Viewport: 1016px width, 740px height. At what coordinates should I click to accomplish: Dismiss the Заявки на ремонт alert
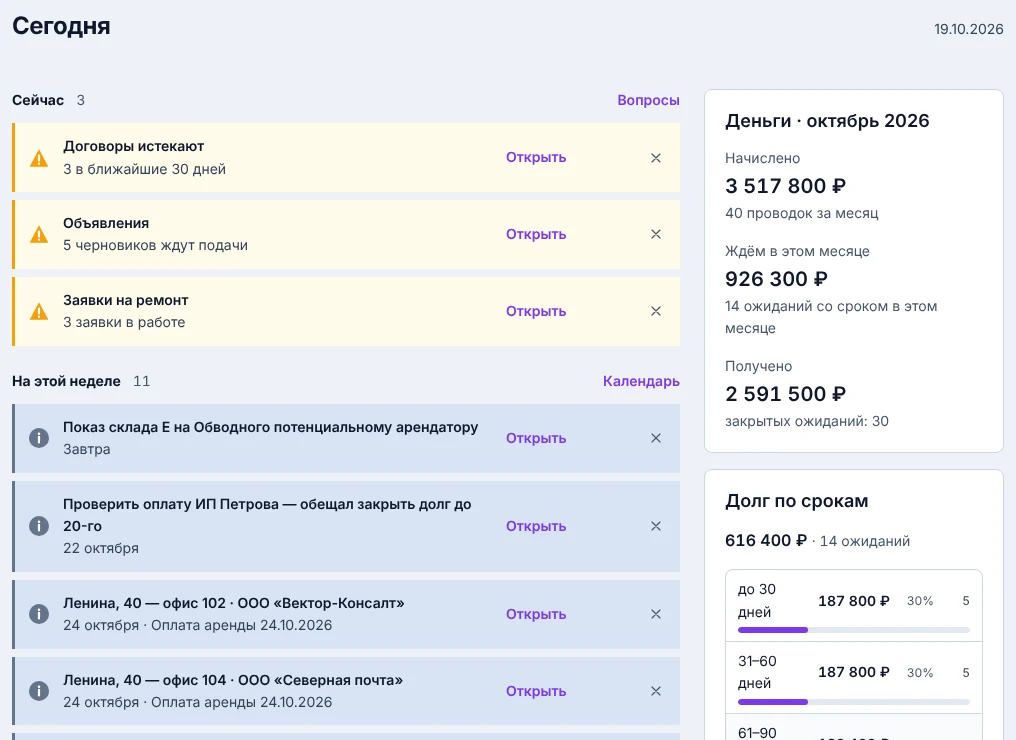tap(656, 311)
